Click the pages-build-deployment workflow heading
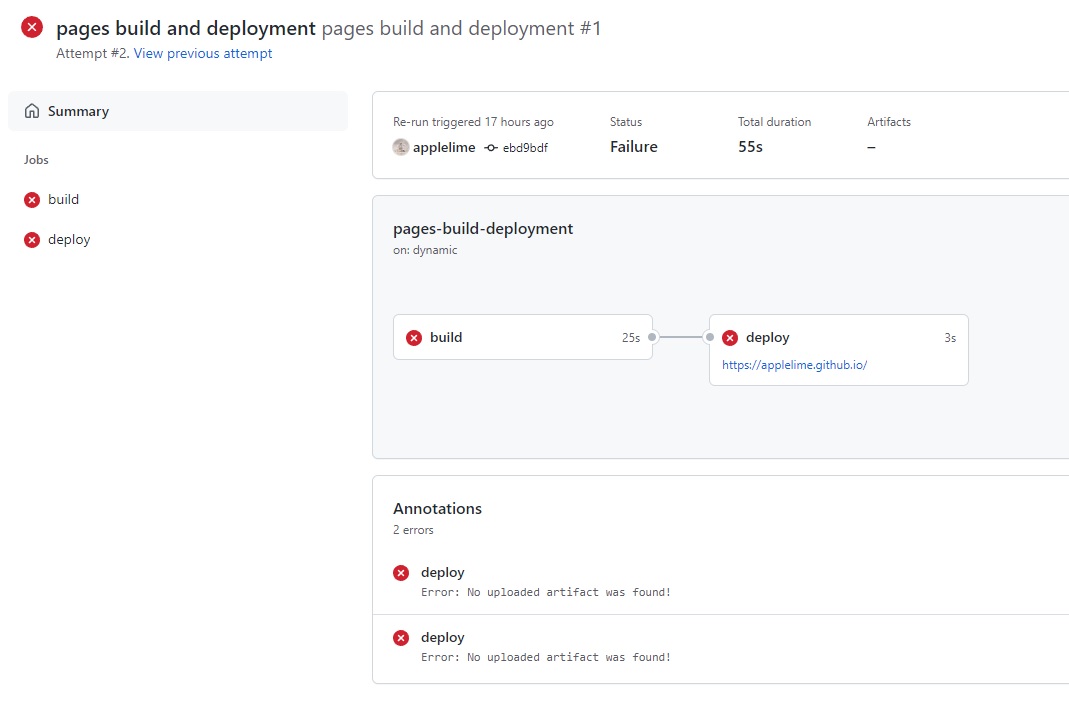The image size is (1069, 724). point(483,229)
